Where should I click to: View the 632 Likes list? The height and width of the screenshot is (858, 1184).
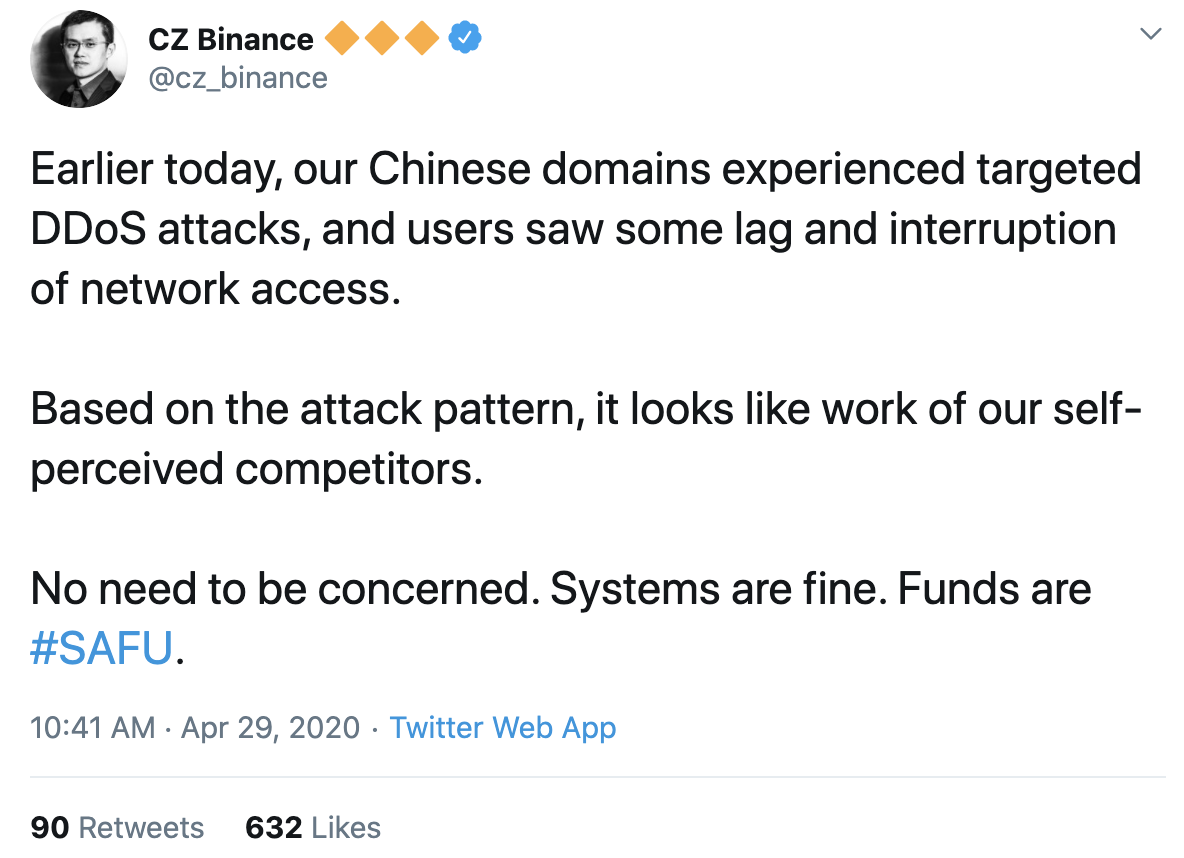point(313,827)
